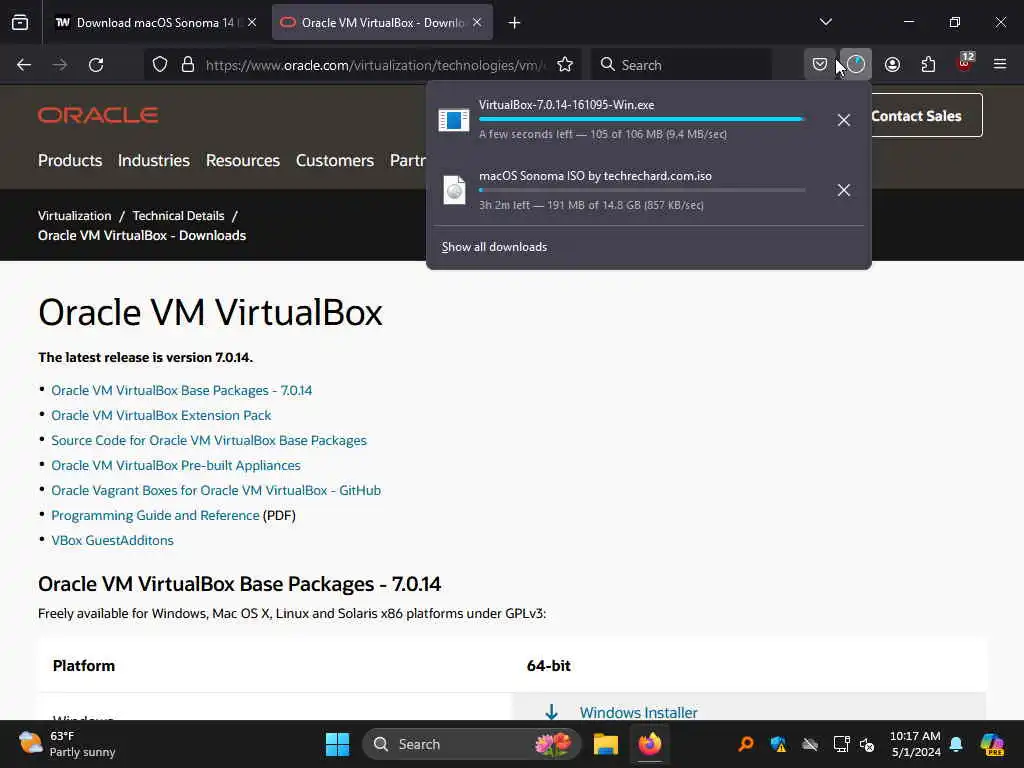Click the Firefox search input field
Image resolution: width=1024 pixels, height=768 pixels.
click(x=681, y=65)
